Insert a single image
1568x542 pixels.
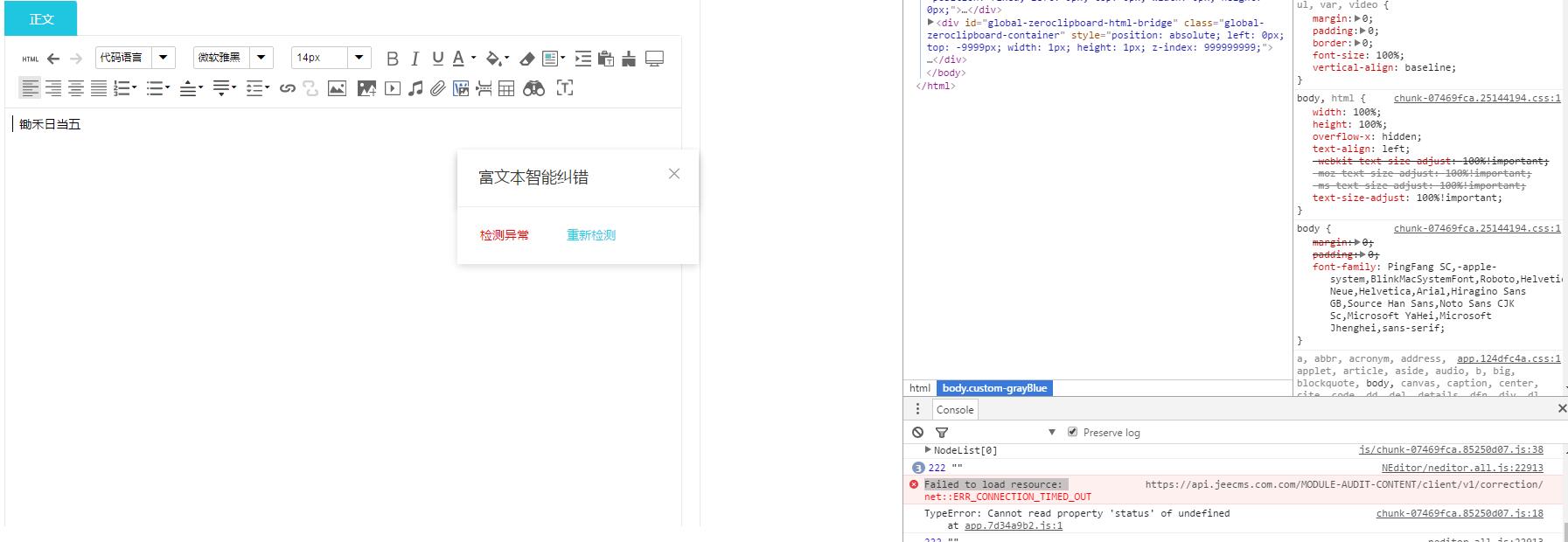click(x=337, y=88)
